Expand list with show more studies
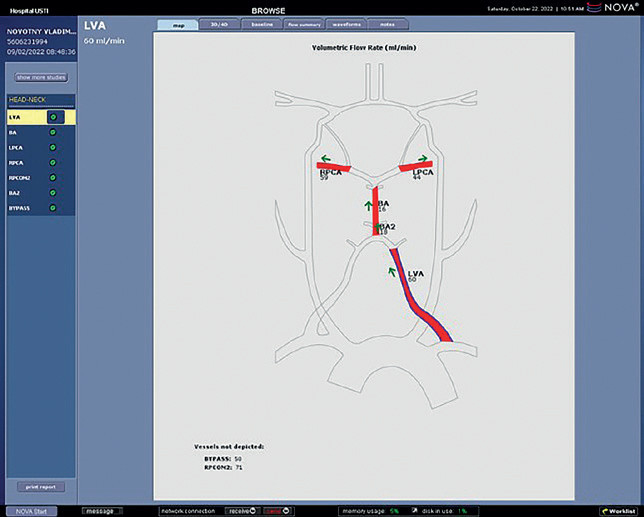Image resolution: width=644 pixels, height=517 pixels. (41, 77)
